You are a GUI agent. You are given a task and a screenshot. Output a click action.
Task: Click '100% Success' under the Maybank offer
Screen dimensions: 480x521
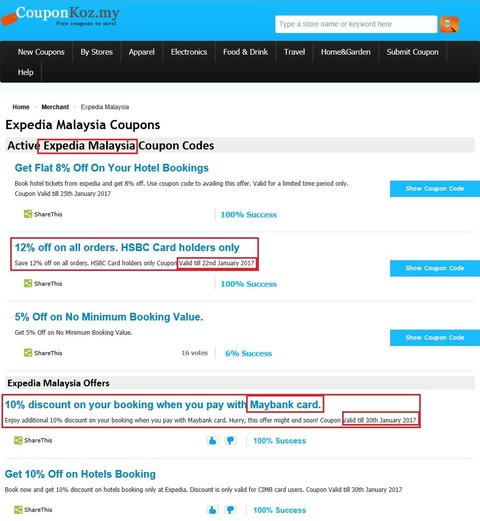[x=279, y=441]
